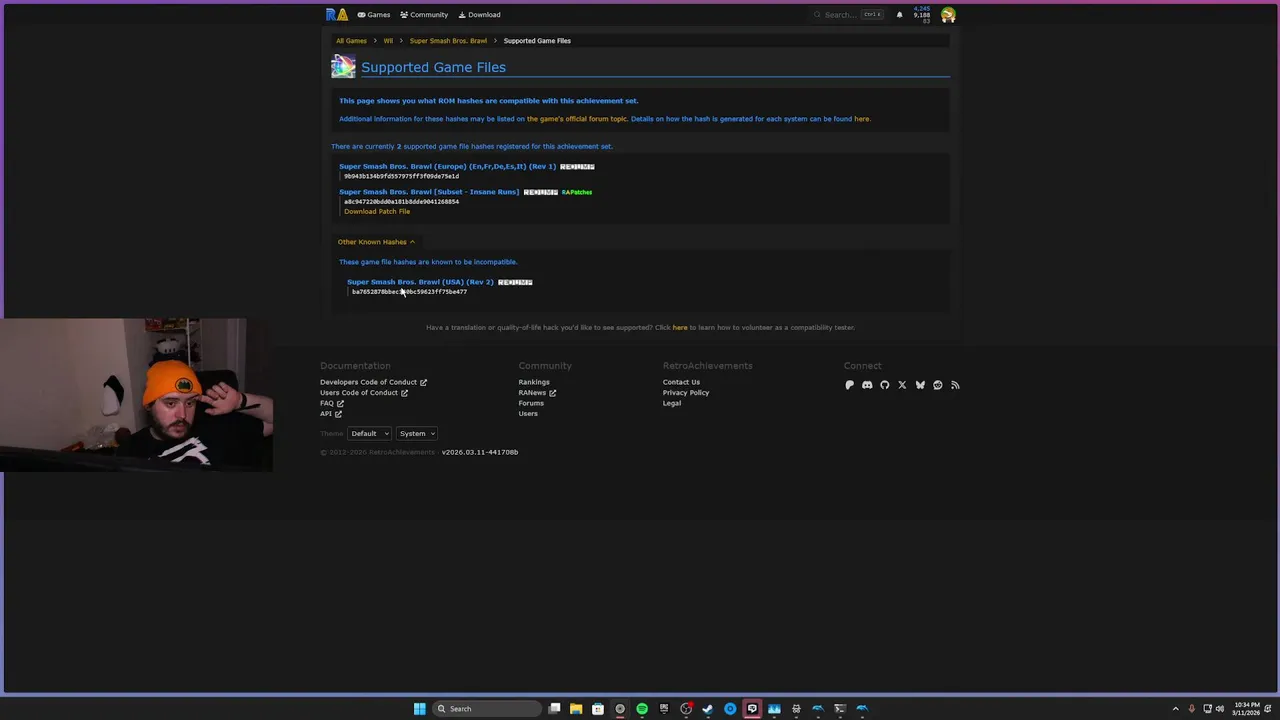Open the Forums footer link
The image size is (1280, 720).
pyautogui.click(x=531, y=403)
